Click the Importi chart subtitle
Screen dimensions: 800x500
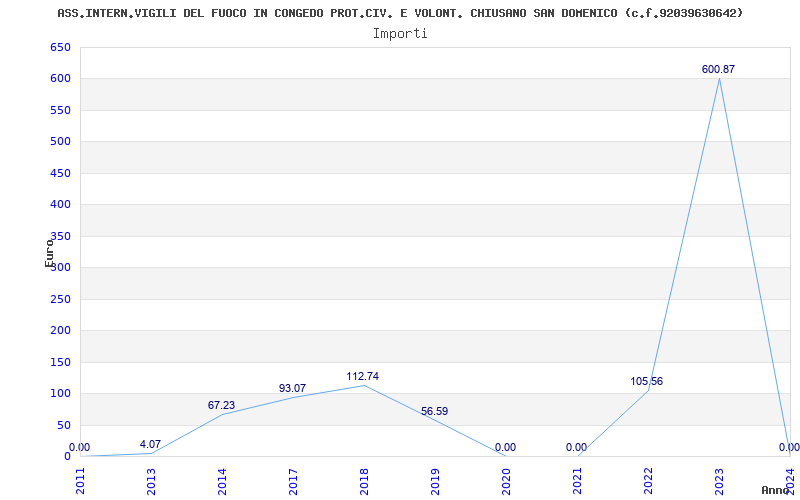[x=400, y=33]
